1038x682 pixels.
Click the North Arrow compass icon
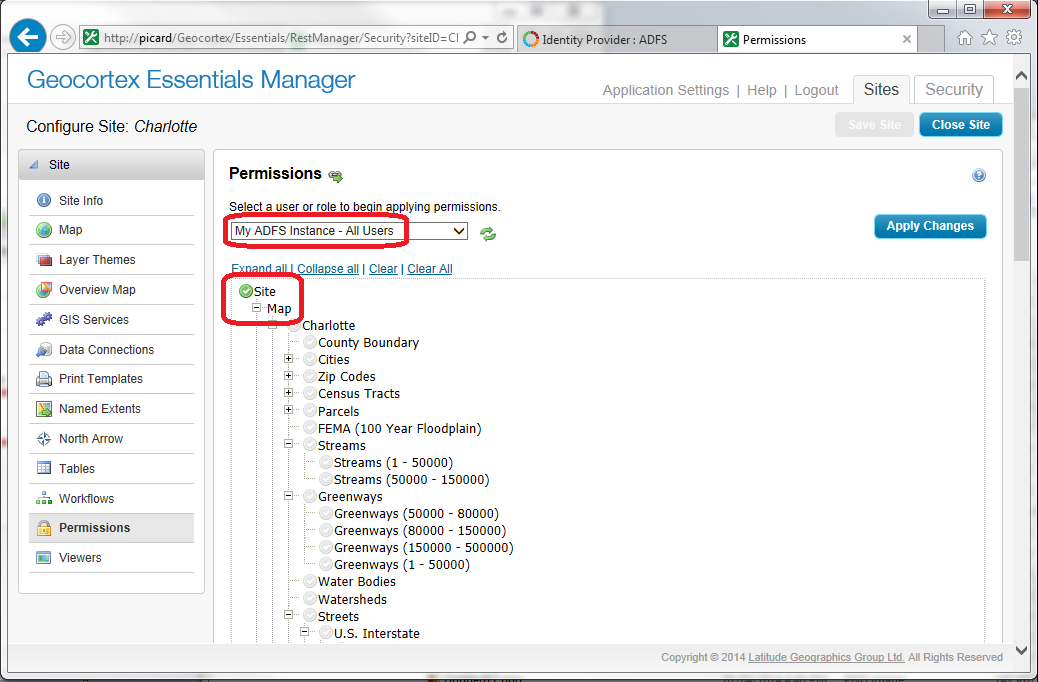pos(44,438)
